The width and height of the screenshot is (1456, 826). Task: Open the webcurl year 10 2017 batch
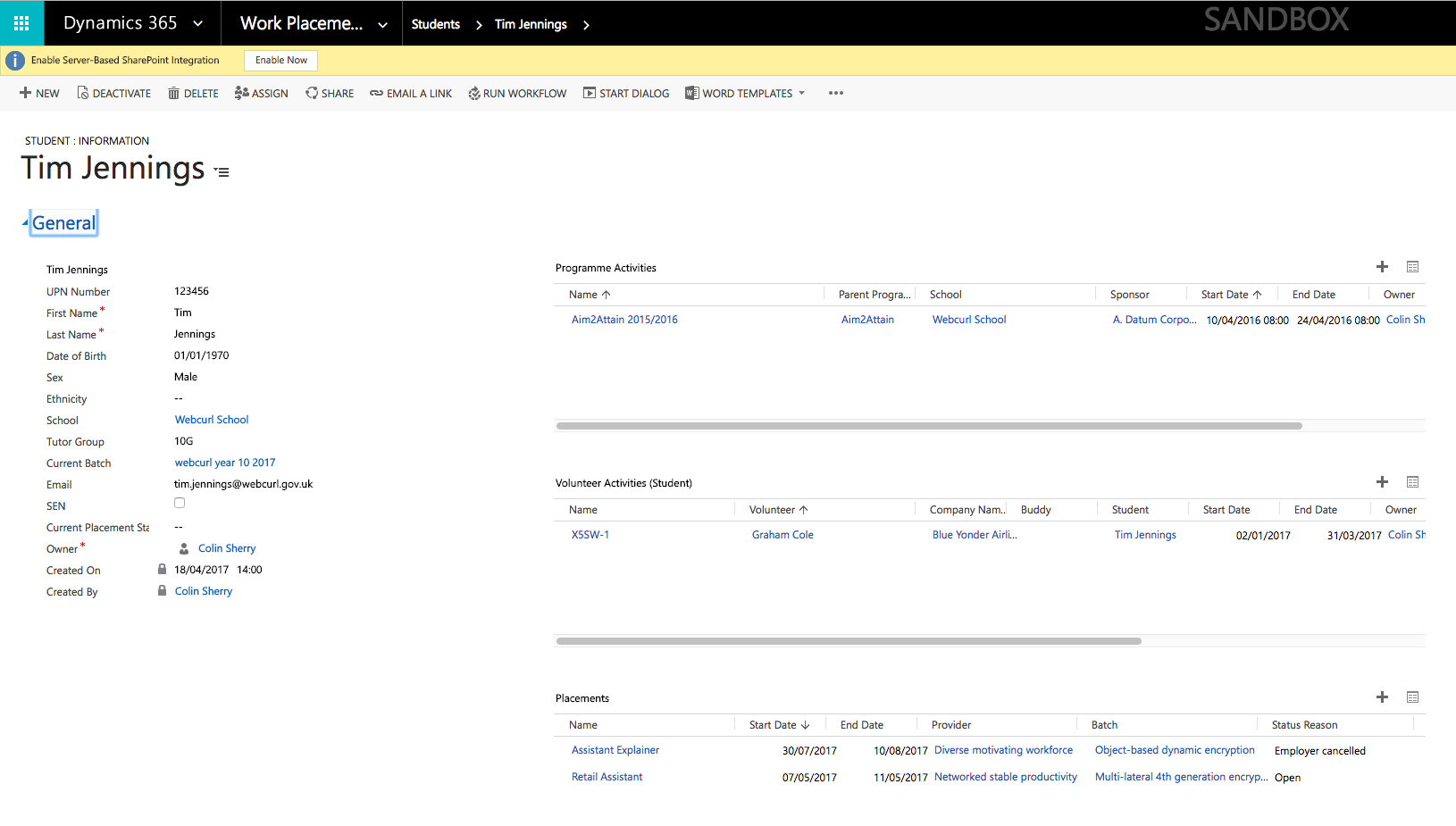225,462
